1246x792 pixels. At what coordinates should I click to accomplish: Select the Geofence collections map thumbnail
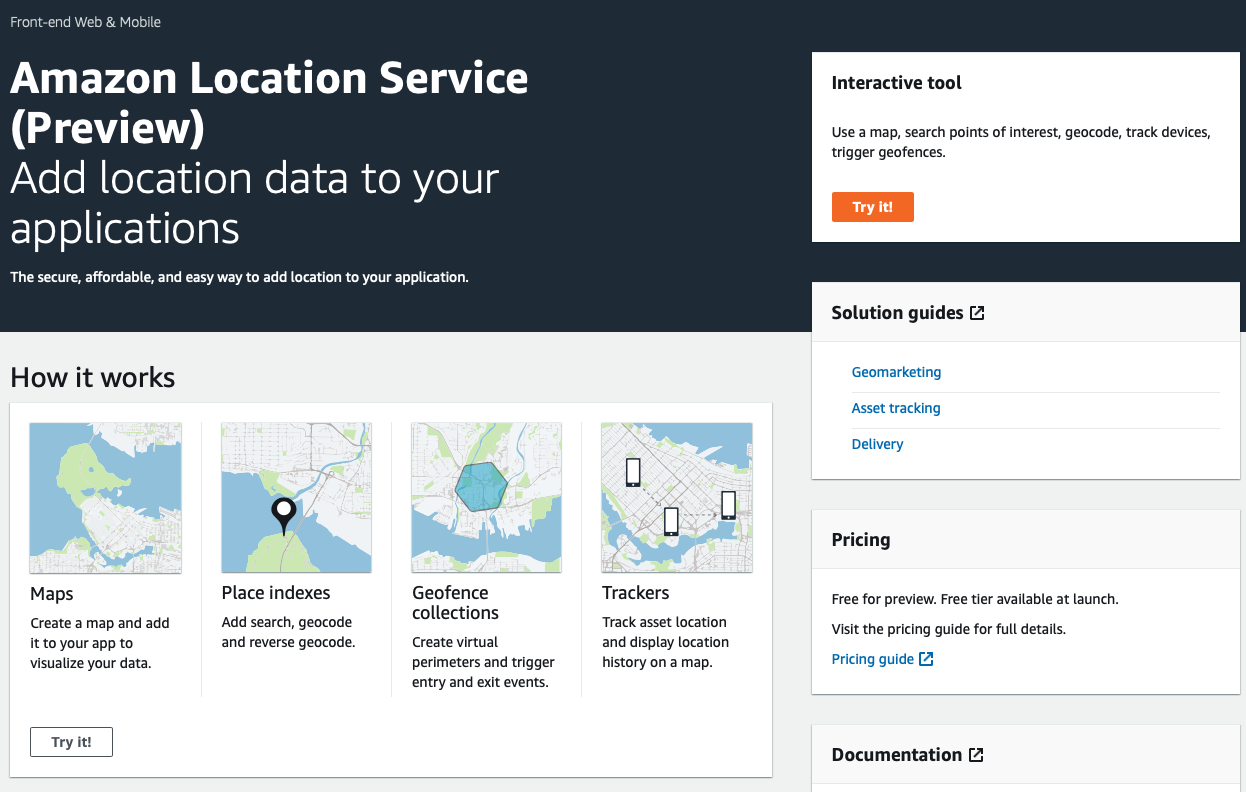click(x=486, y=497)
